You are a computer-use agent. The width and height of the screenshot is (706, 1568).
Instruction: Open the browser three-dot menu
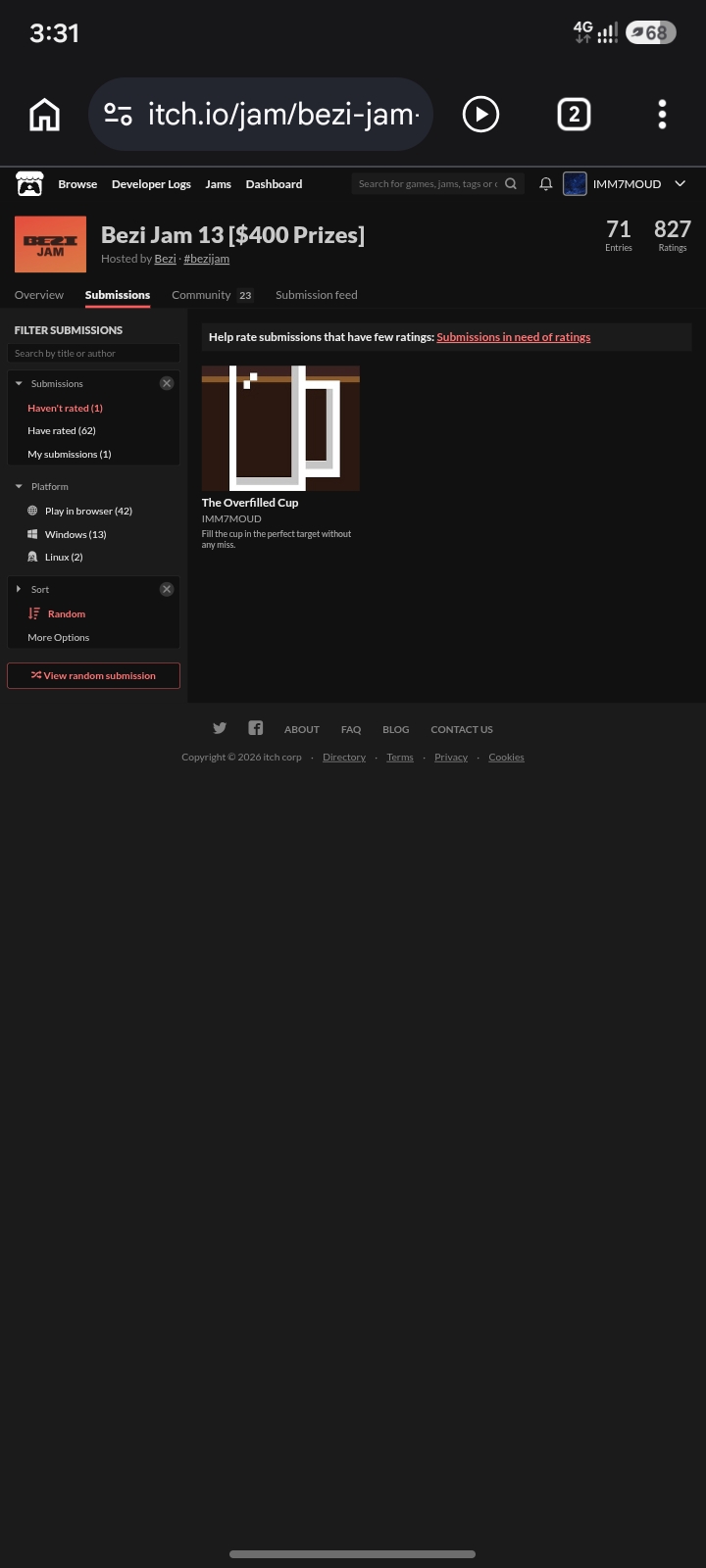pyautogui.click(x=663, y=115)
